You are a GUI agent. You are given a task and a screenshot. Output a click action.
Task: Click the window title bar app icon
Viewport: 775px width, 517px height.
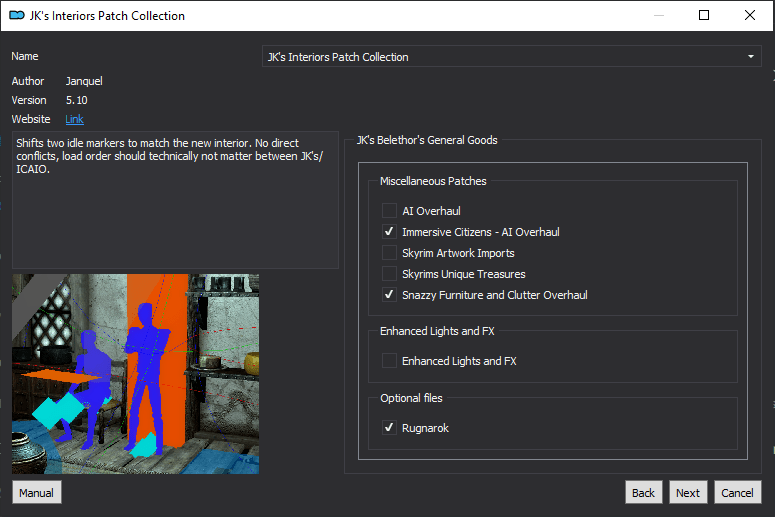pyautogui.click(x=17, y=15)
